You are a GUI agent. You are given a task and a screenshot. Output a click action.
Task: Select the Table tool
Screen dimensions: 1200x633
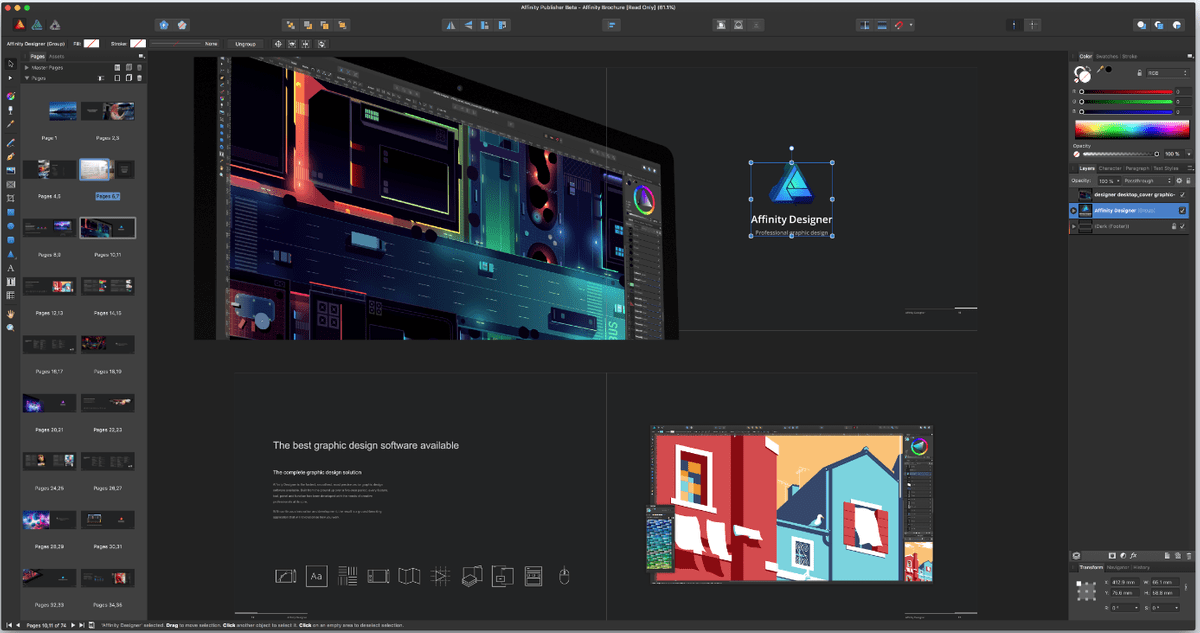click(x=11, y=295)
